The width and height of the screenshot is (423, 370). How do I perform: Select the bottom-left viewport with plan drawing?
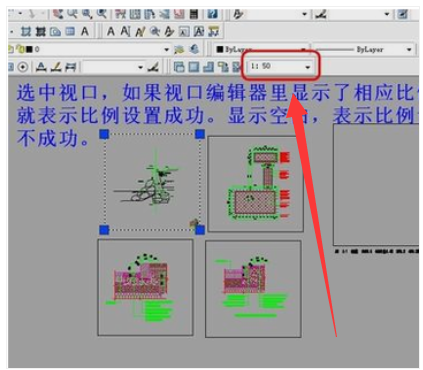145,287
